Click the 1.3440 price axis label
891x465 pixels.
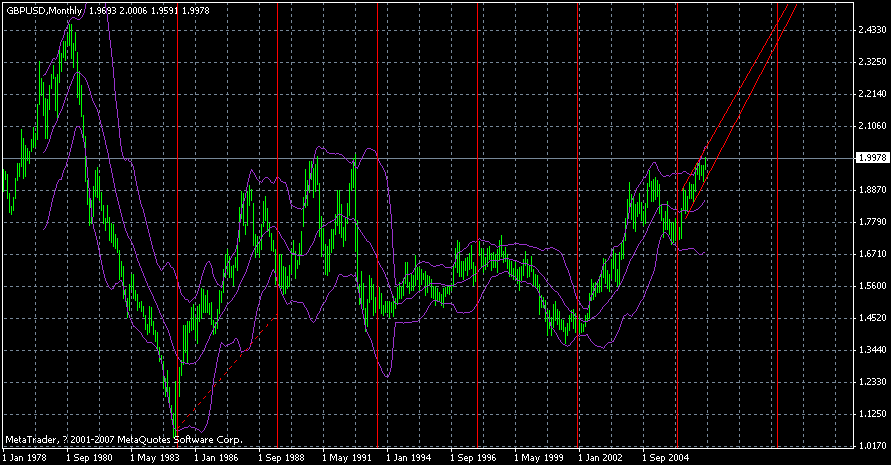(873, 350)
